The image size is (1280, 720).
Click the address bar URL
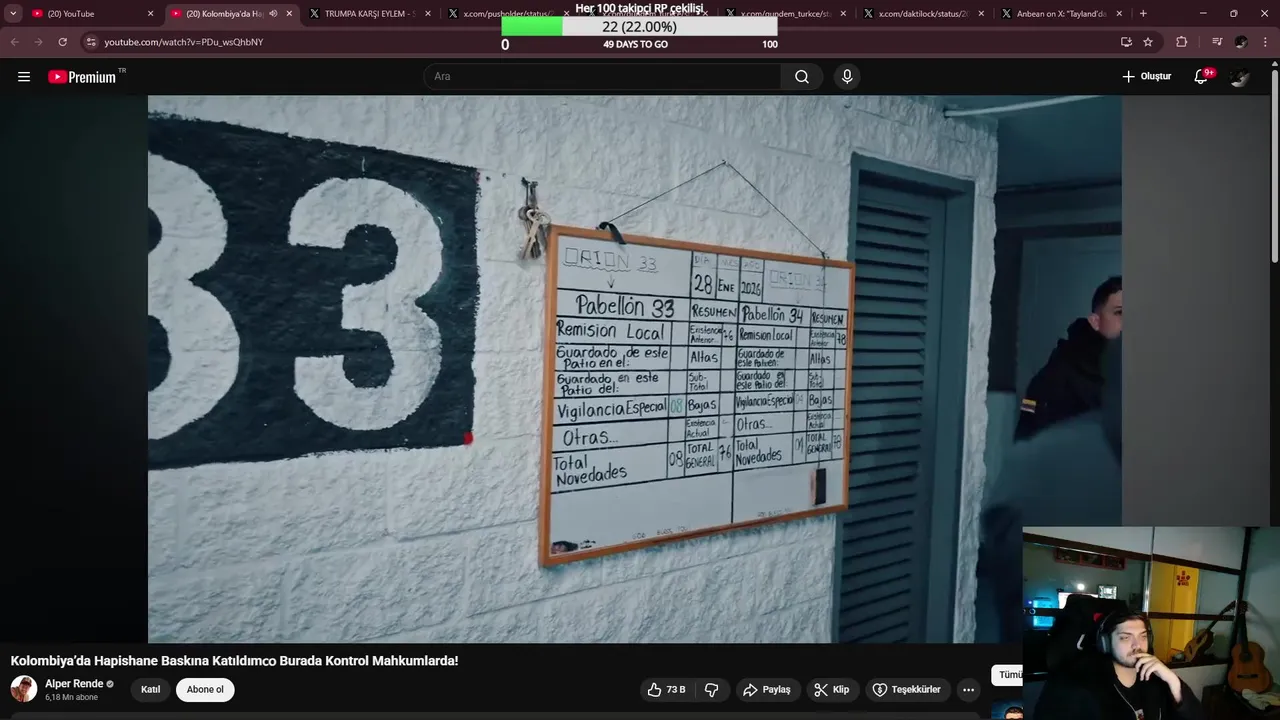[x=184, y=42]
